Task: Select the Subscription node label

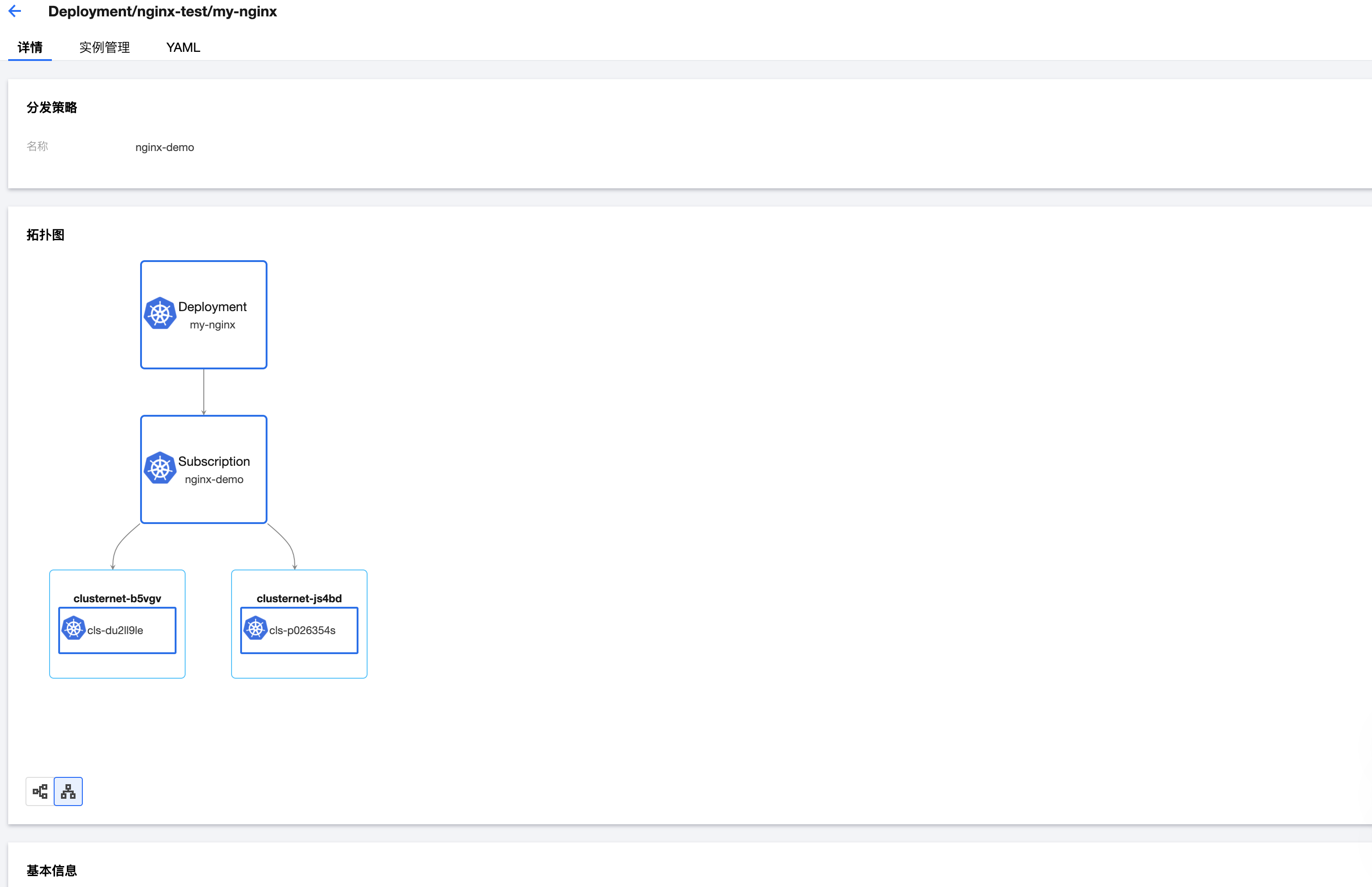Action: pyautogui.click(x=214, y=461)
